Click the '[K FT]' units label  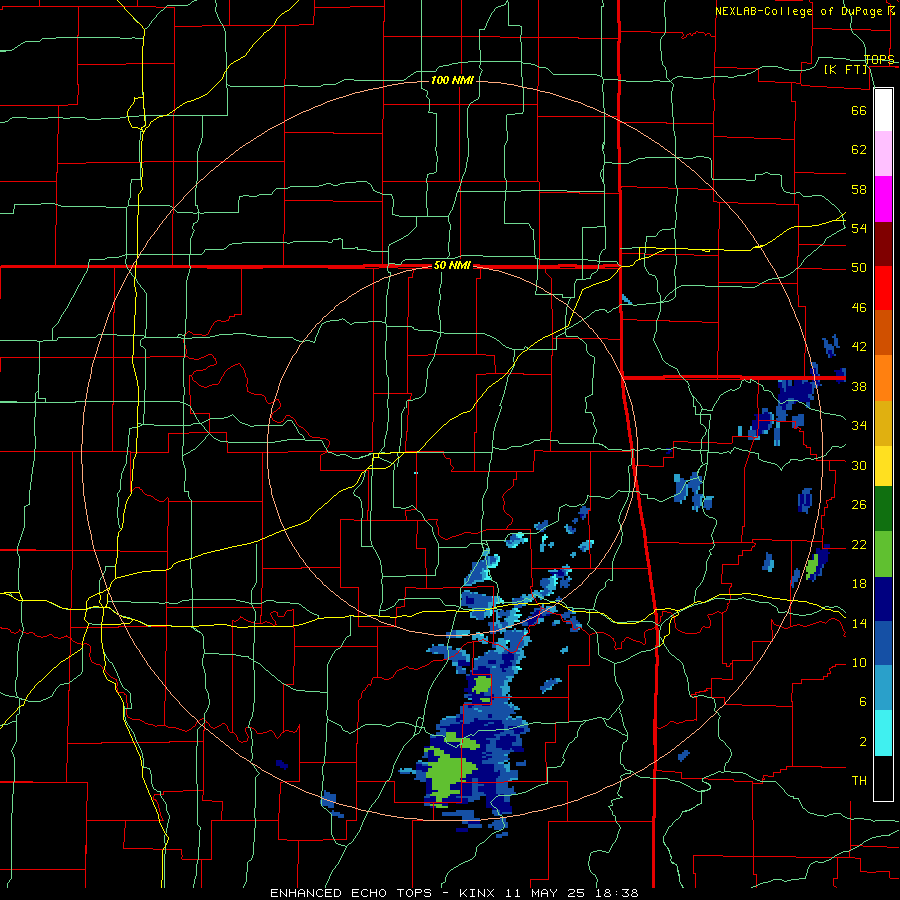(x=846, y=69)
